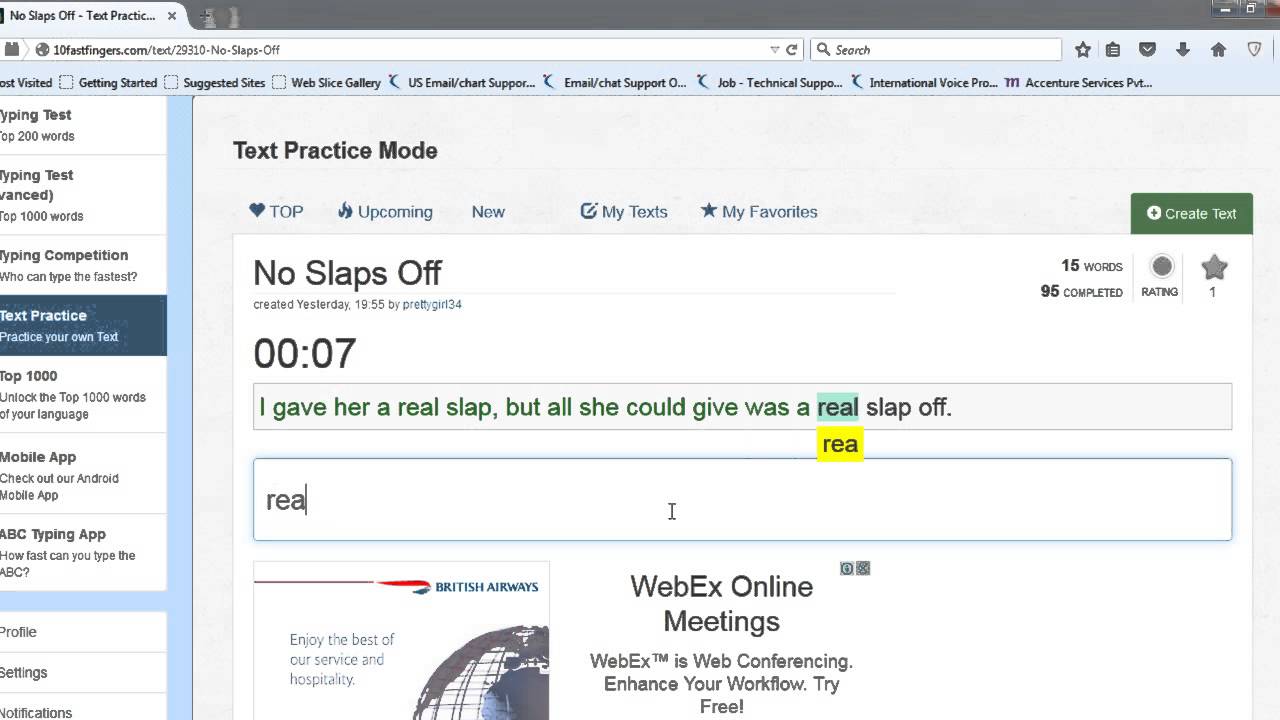Open Profile in the sidebar
1280x720 pixels.
click(x=83, y=632)
